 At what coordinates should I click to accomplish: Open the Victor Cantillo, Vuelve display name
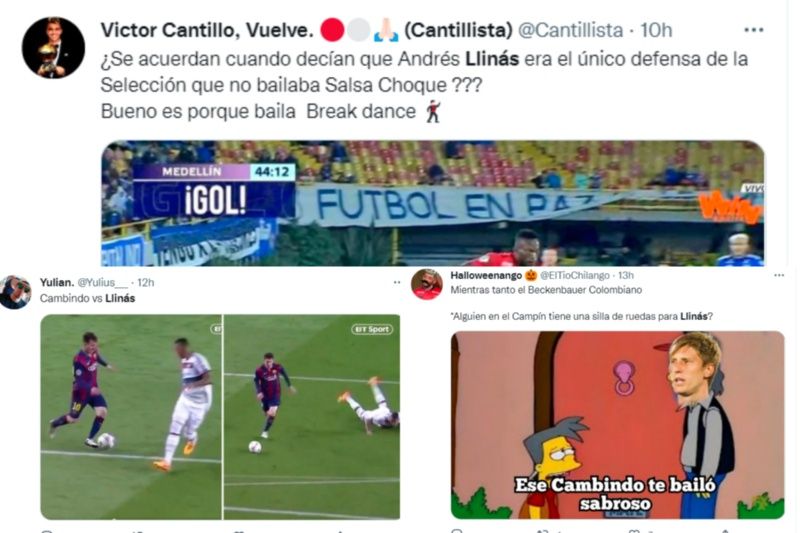[207, 31]
